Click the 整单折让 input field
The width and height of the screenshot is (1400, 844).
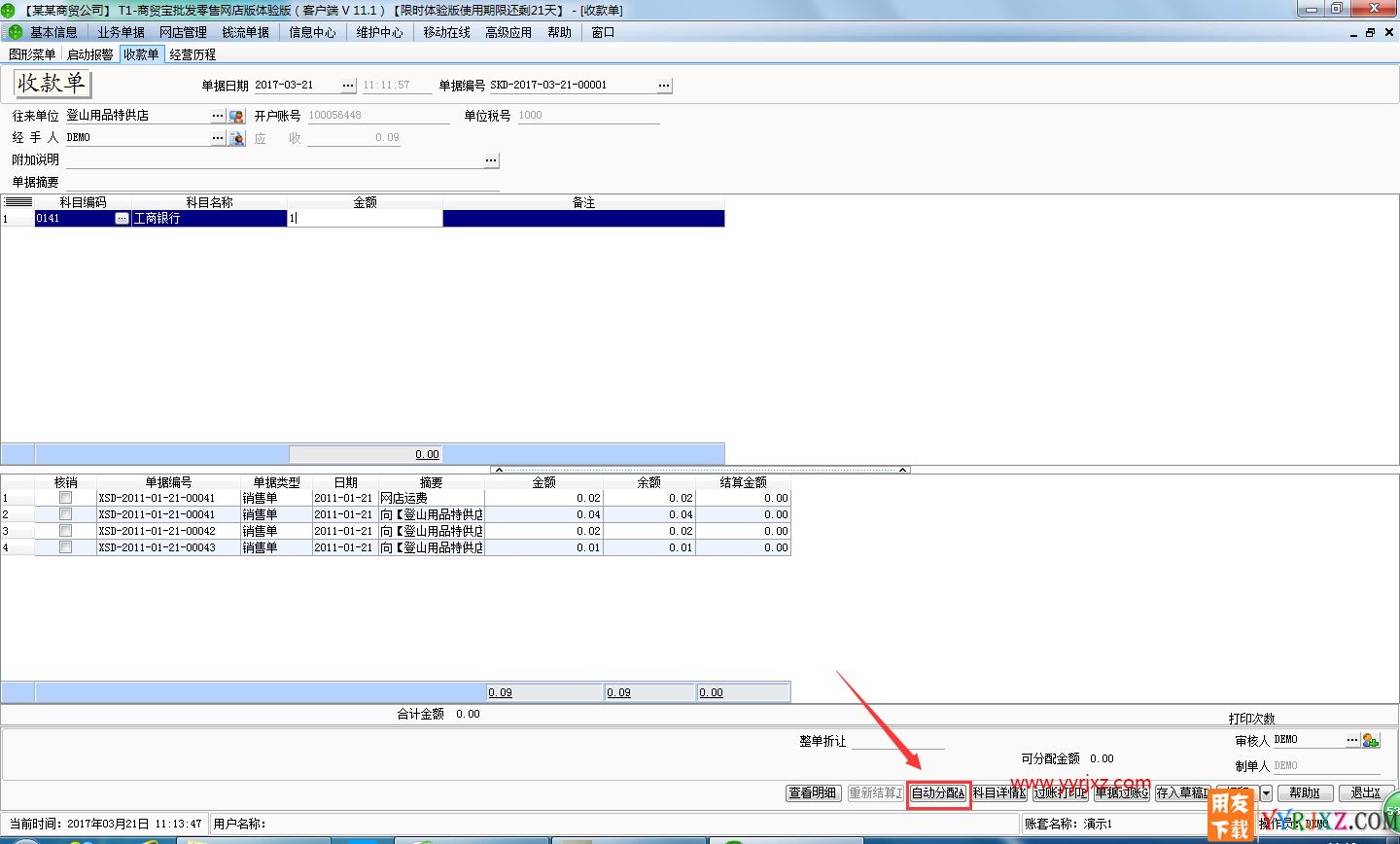(x=897, y=741)
